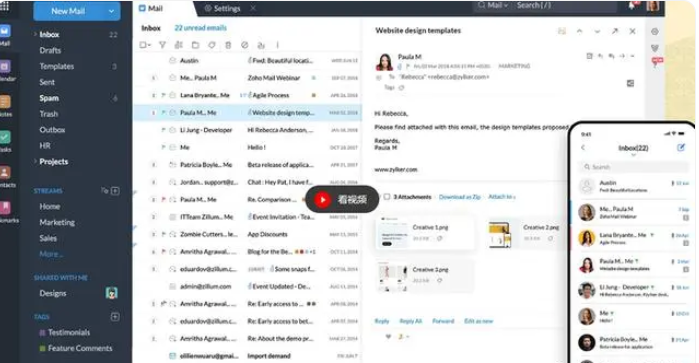Open the notification bell in top bar
The height and width of the screenshot is (363, 699).
coord(632,6)
